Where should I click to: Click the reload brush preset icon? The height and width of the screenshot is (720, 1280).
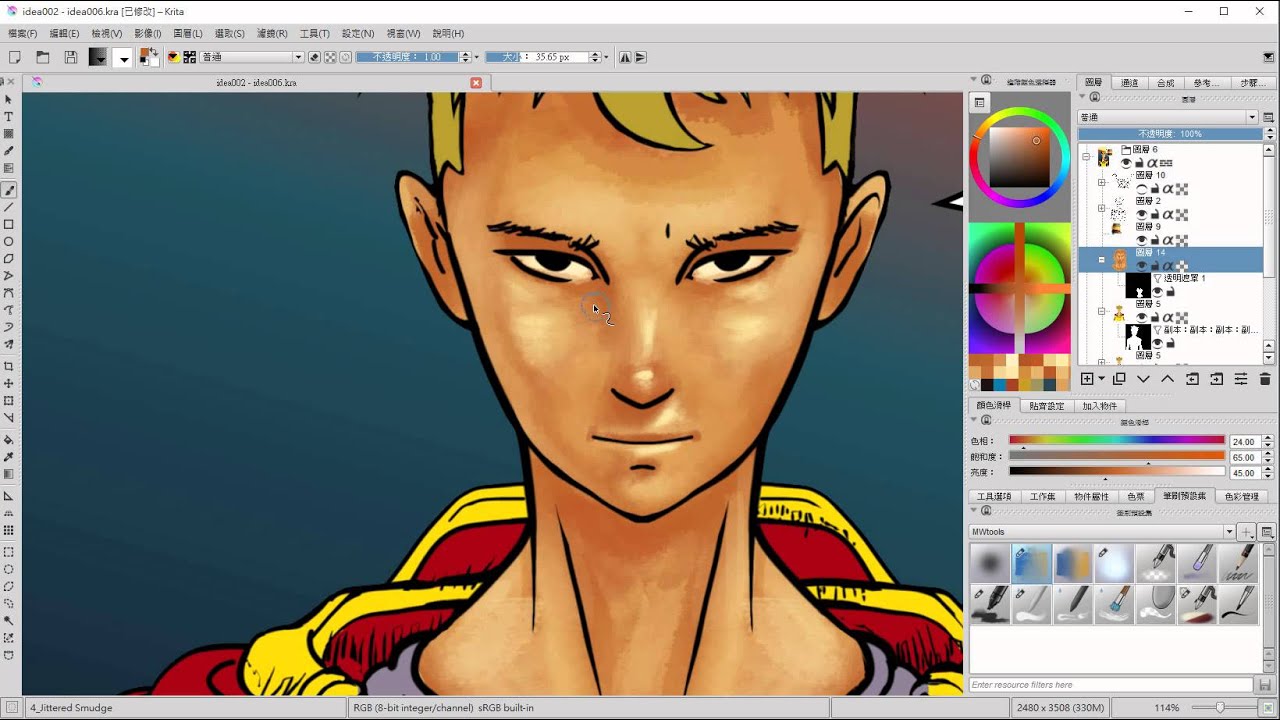(346, 57)
